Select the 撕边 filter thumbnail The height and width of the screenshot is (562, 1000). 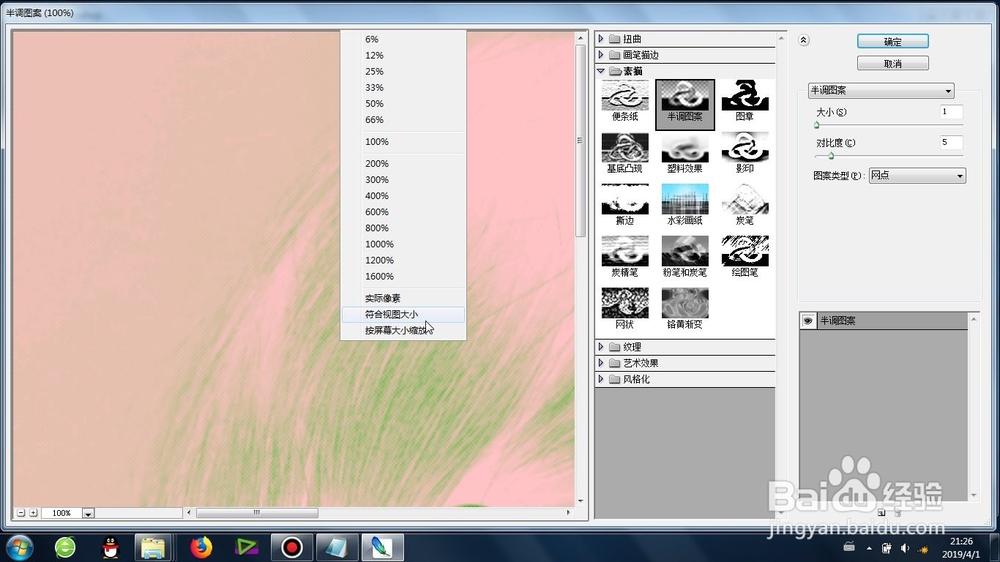(x=624, y=205)
